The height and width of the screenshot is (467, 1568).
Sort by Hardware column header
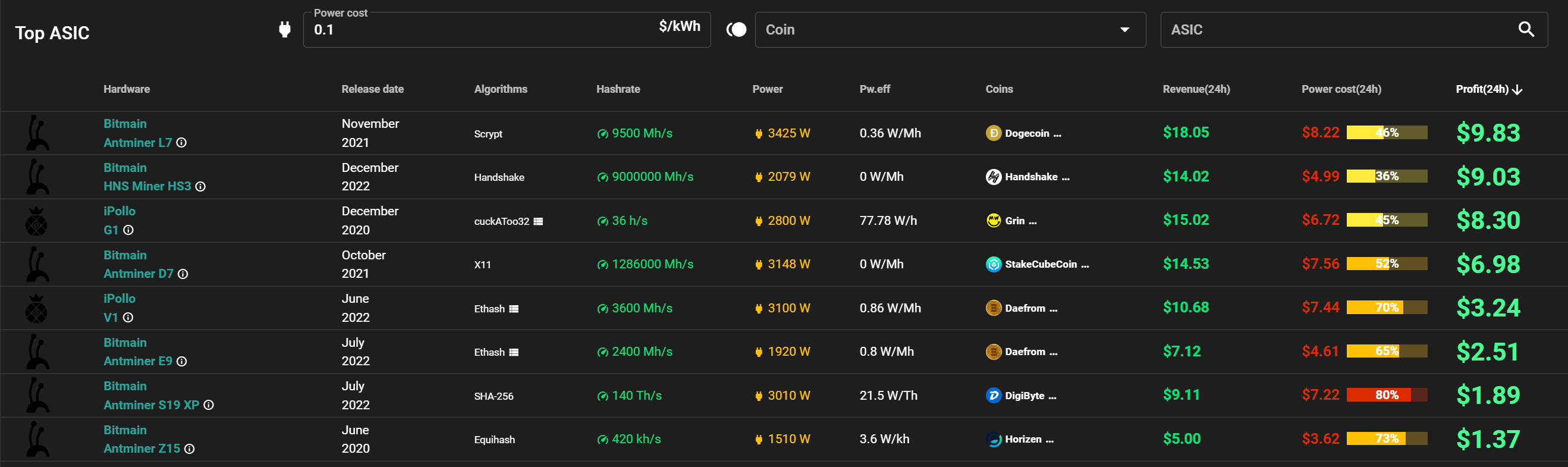tap(127, 89)
